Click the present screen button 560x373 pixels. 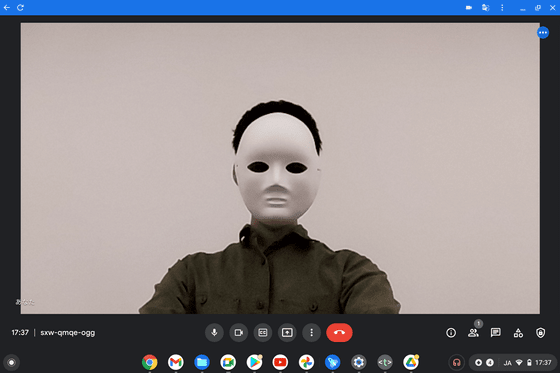click(287, 333)
